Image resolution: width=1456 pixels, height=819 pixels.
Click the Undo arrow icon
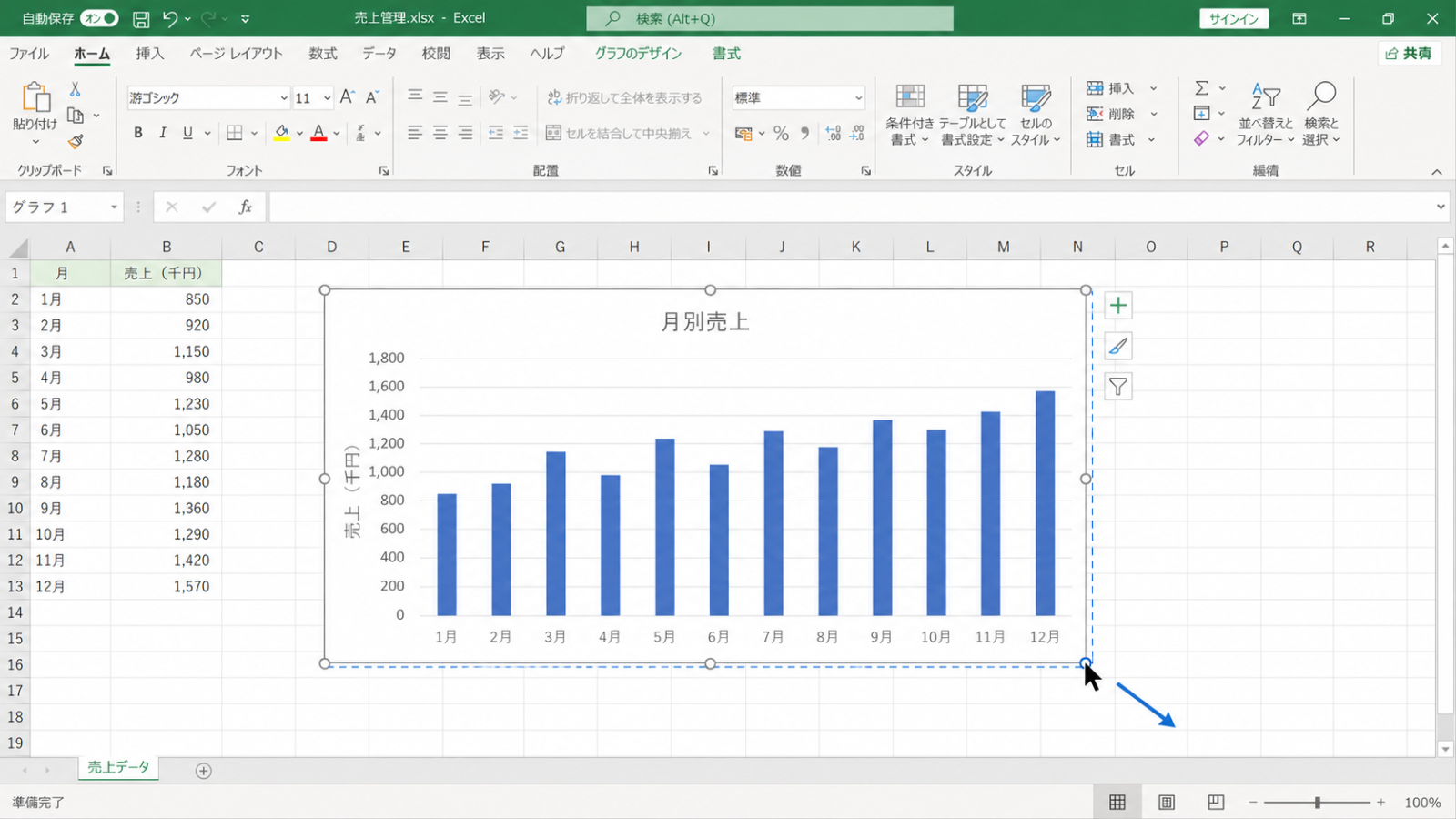(170, 18)
